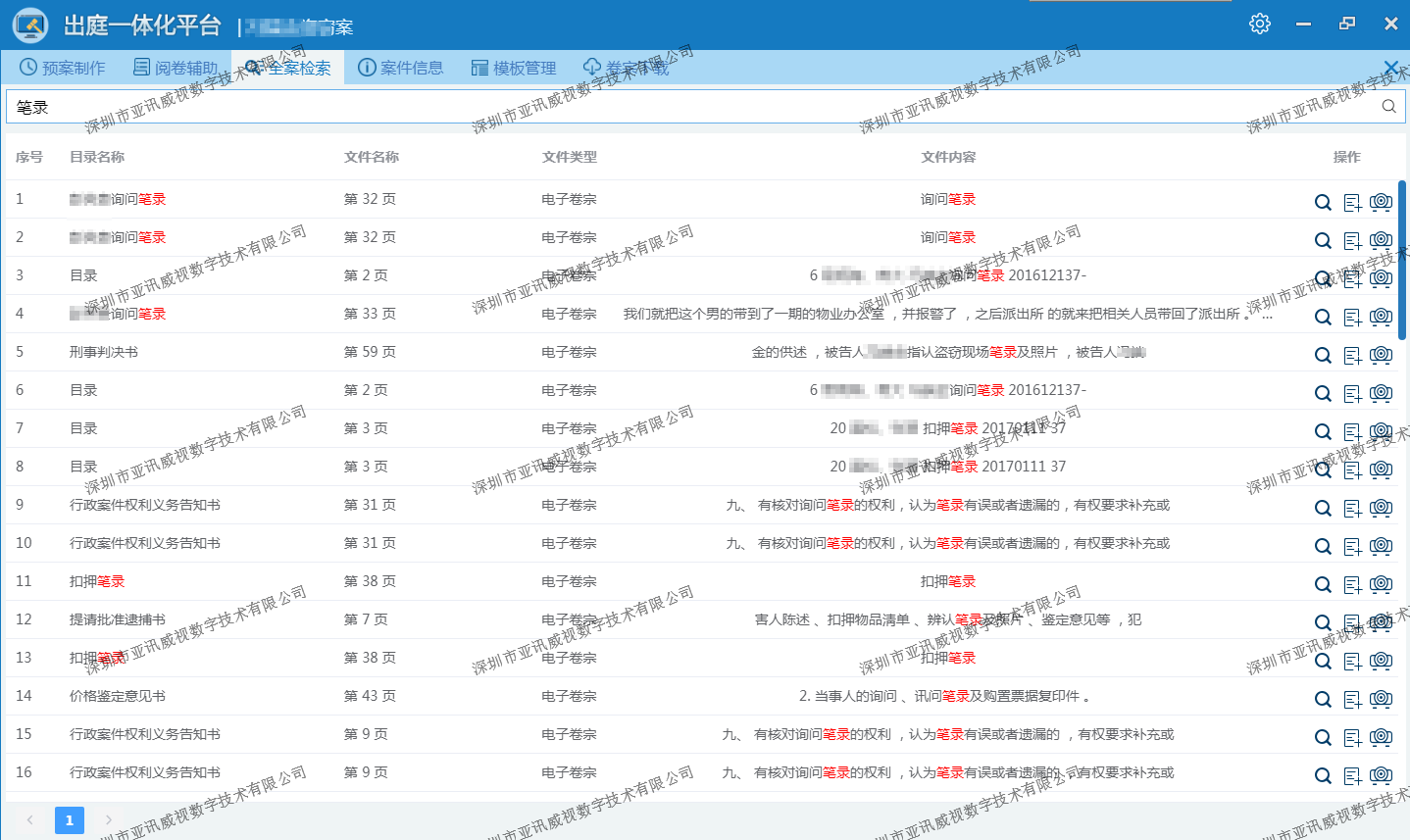Image resolution: width=1410 pixels, height=840 pixels.
Task: Select the 全案检索 tab
Action: [x=288, y=68]
